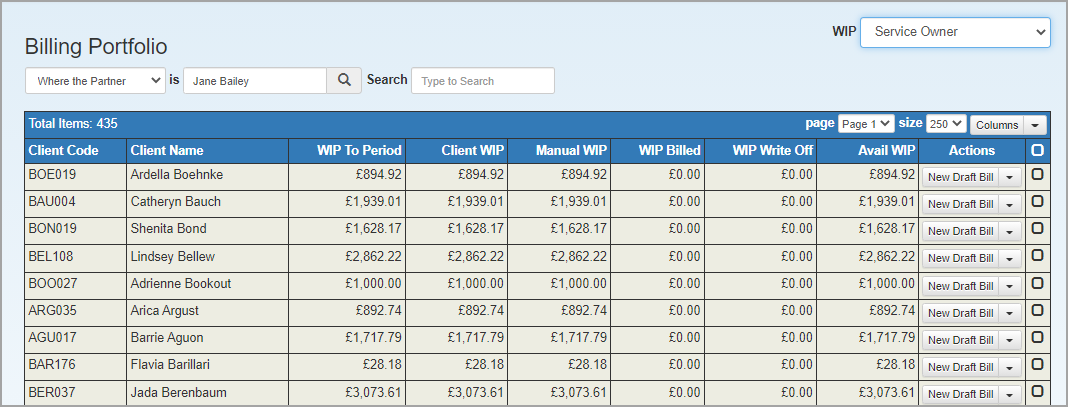Screen dimensions: 1068x407
Task: Check the box for client BOE019
Action: 1037,174
